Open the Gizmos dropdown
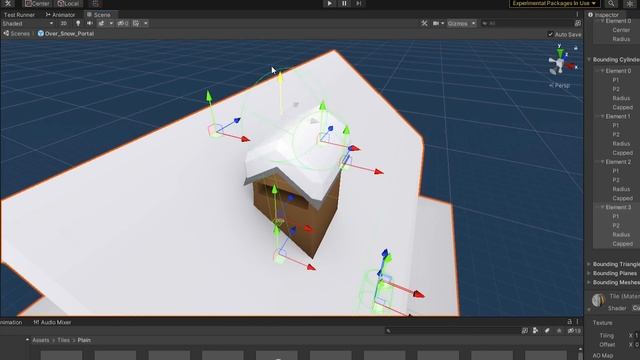The width and height of the screenshot is (640, 360). coord(462,24)
